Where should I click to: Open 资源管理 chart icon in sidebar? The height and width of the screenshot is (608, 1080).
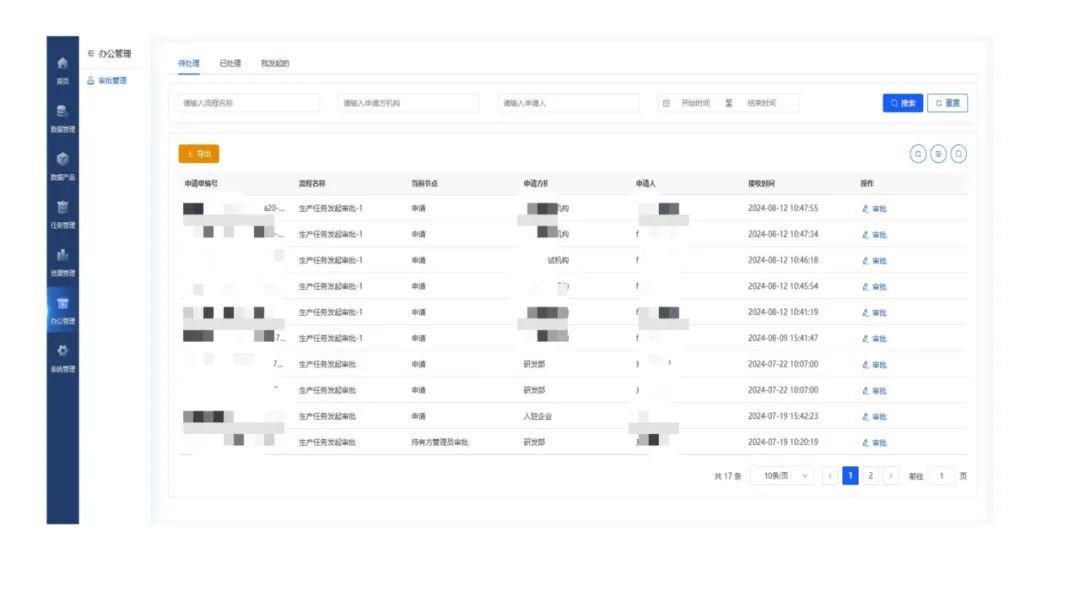[63, 255]
